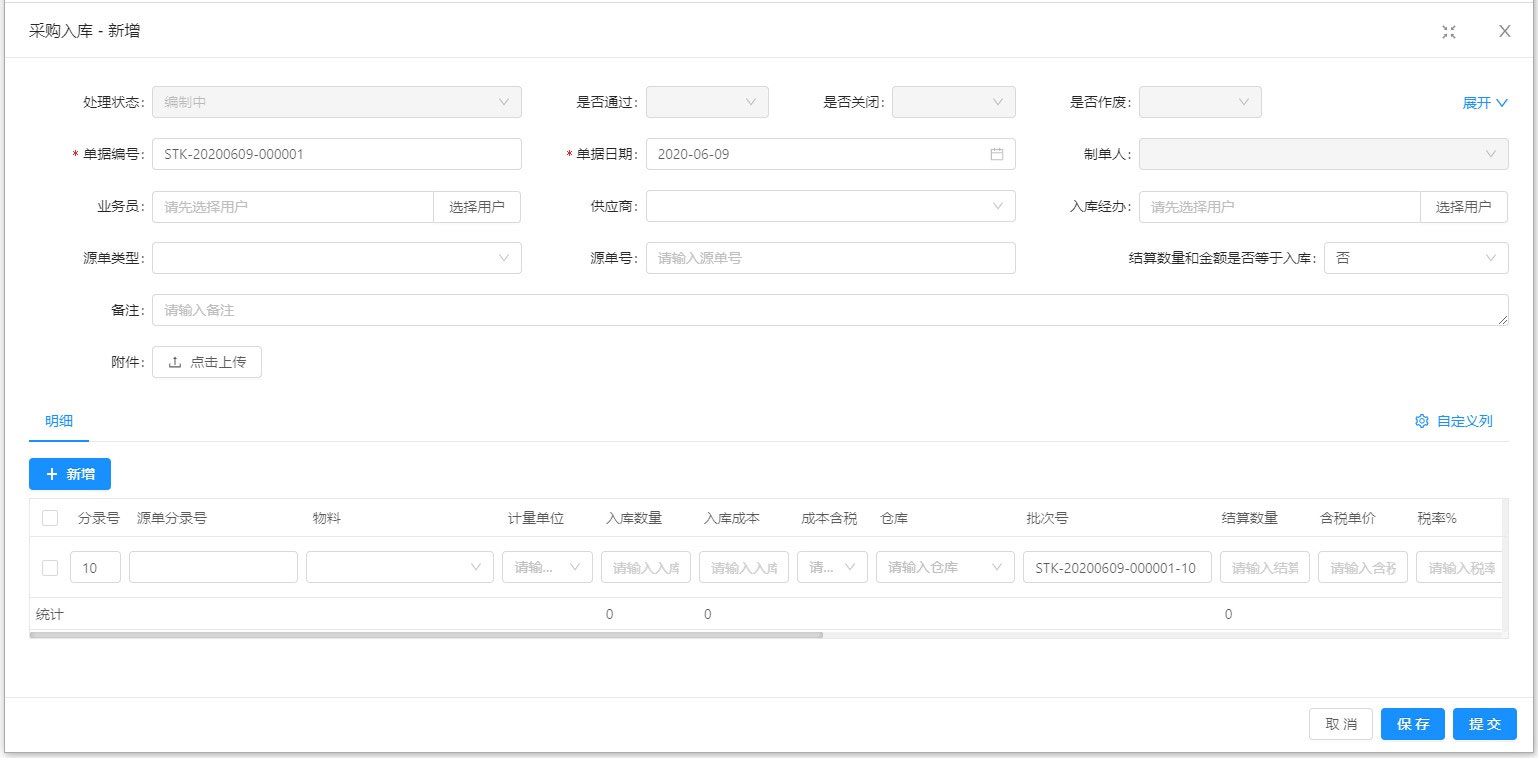
Task: Open the 结算数量和金额是否等于入库 dropdown
Action: 1415,258
